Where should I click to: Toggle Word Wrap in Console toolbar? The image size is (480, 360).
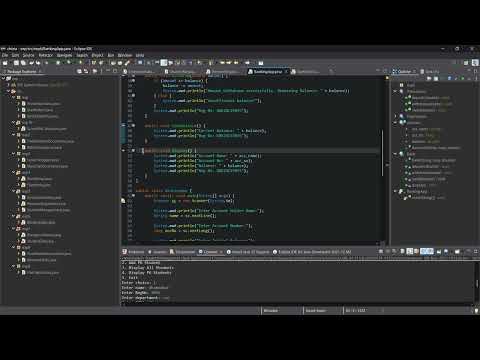pos(416,251)
